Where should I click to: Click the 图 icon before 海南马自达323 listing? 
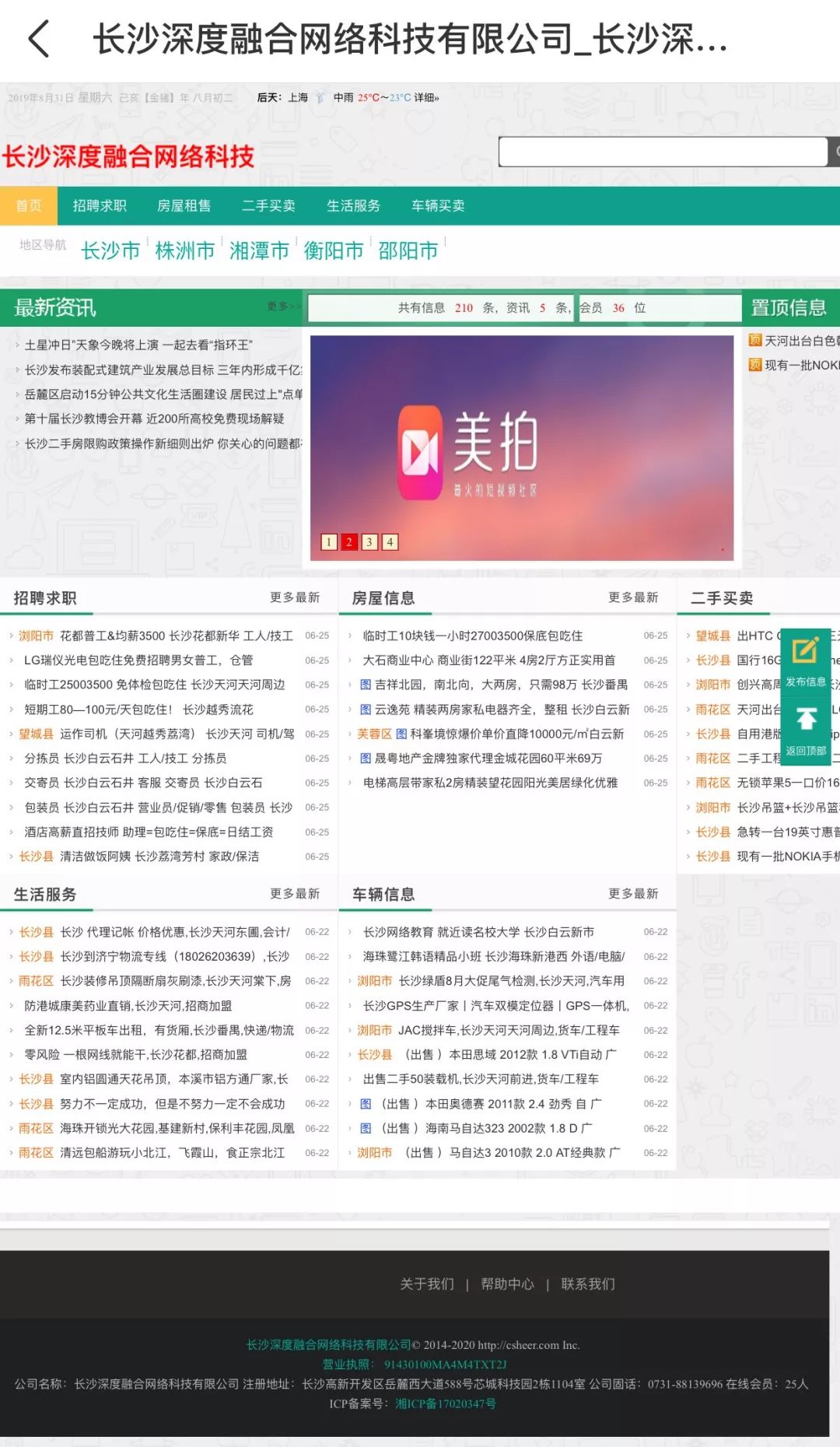(366, 1128)
